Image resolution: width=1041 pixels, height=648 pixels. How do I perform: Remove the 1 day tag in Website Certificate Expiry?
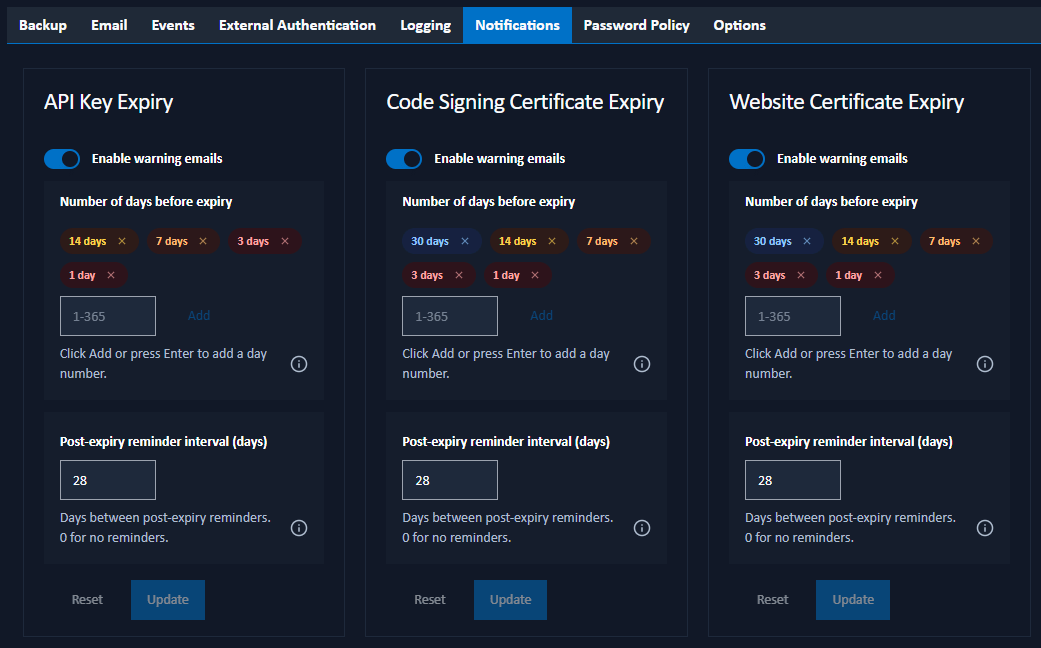pyautogui.click(x=878, y=275)
